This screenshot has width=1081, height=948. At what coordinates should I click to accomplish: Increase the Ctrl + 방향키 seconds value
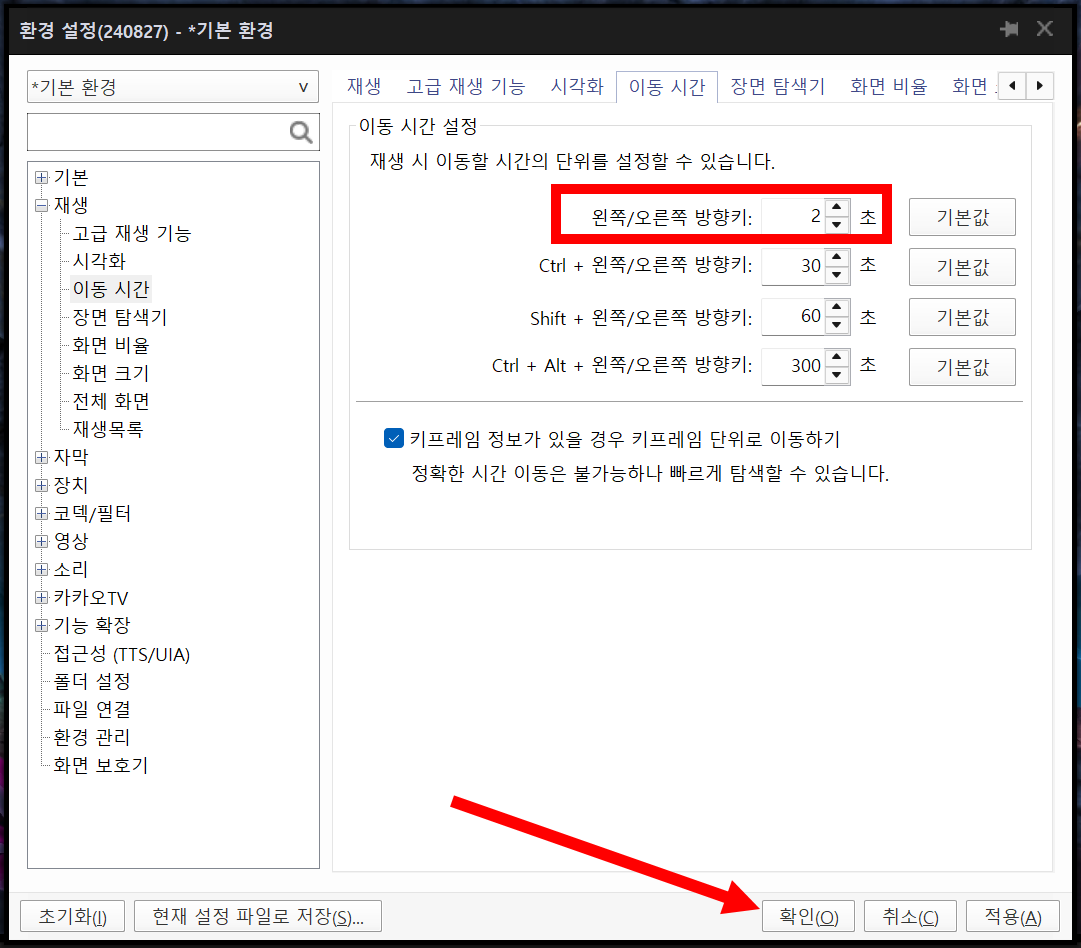(x=836, y=257)
